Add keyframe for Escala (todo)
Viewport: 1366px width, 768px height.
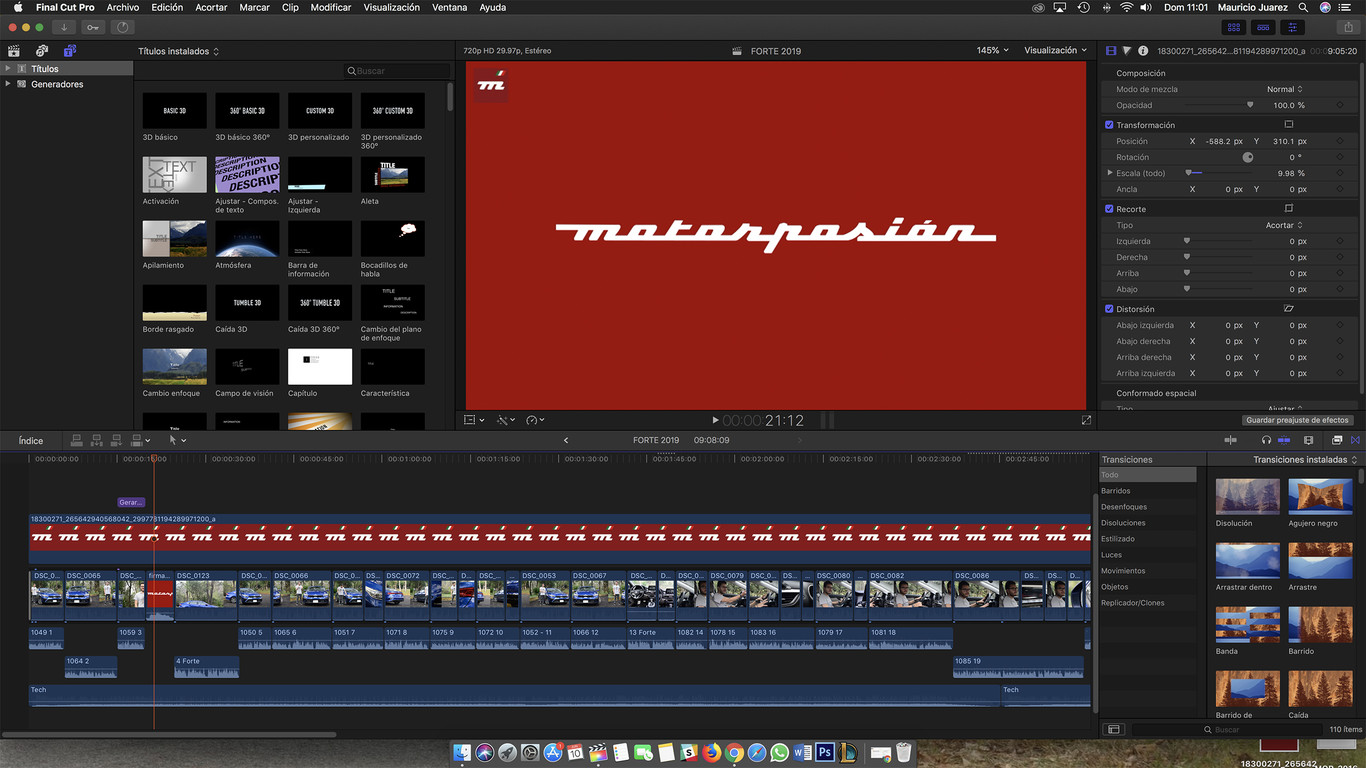point(1340,173)
